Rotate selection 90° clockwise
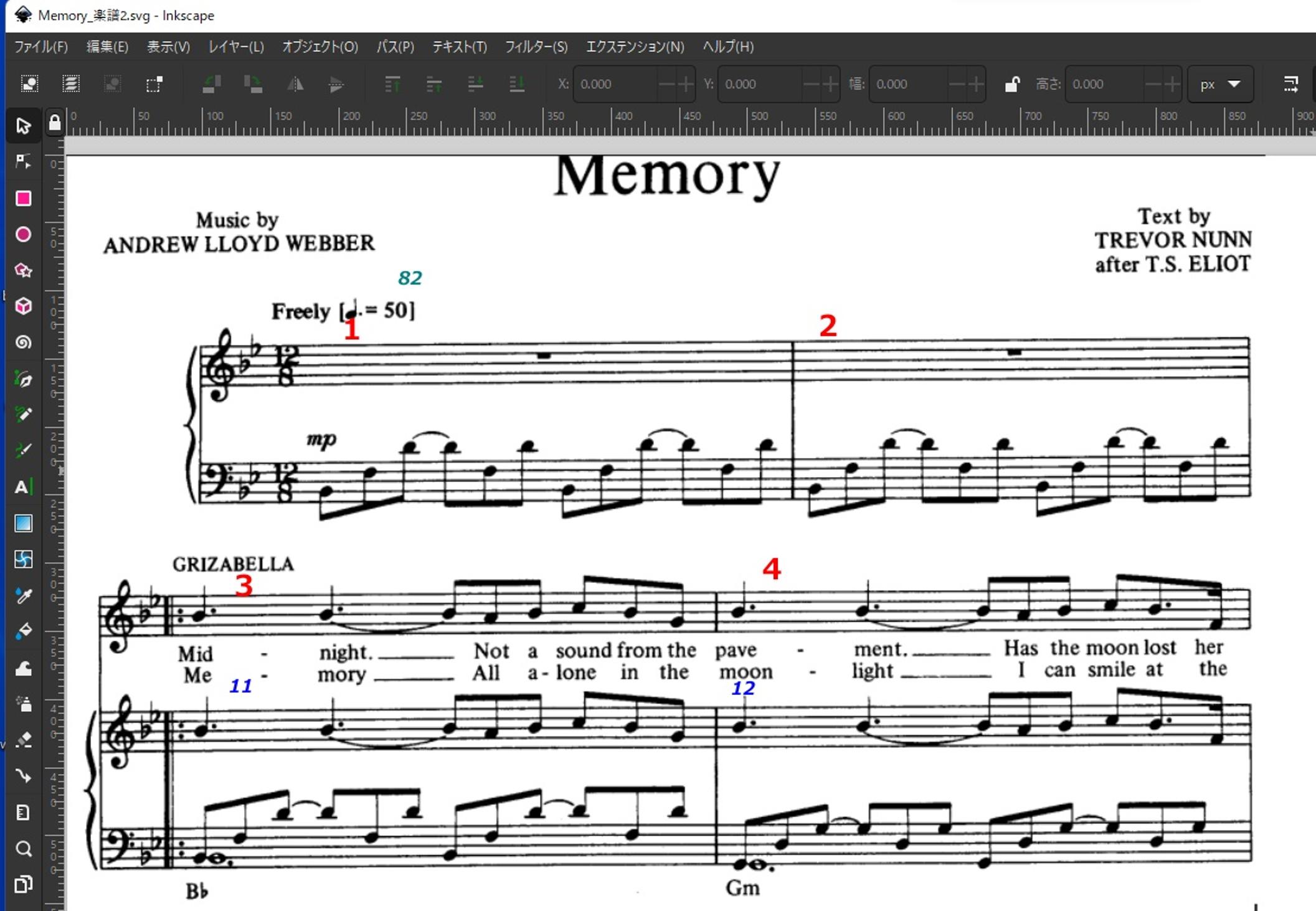Image resolution: width=1316 pixels, height=911 pixels. tap(253, 84)
